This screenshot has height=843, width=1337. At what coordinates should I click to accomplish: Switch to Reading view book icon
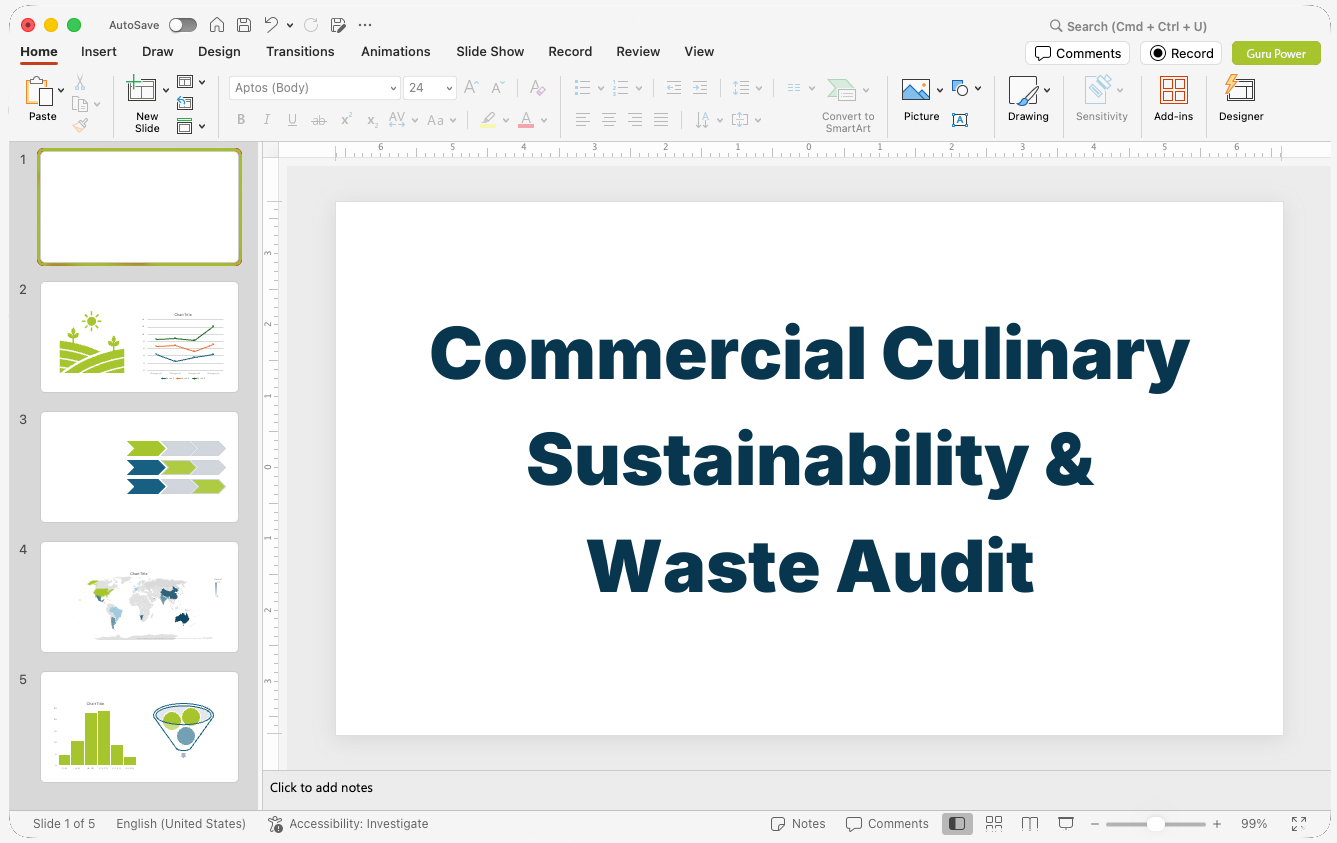coord(1030,824)
